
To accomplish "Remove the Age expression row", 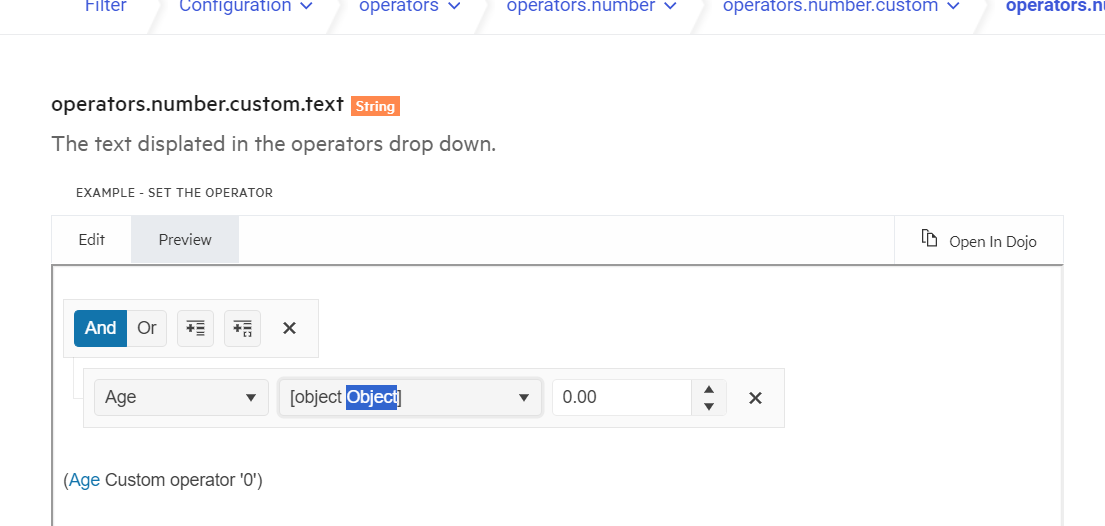I will pos(755,398).
